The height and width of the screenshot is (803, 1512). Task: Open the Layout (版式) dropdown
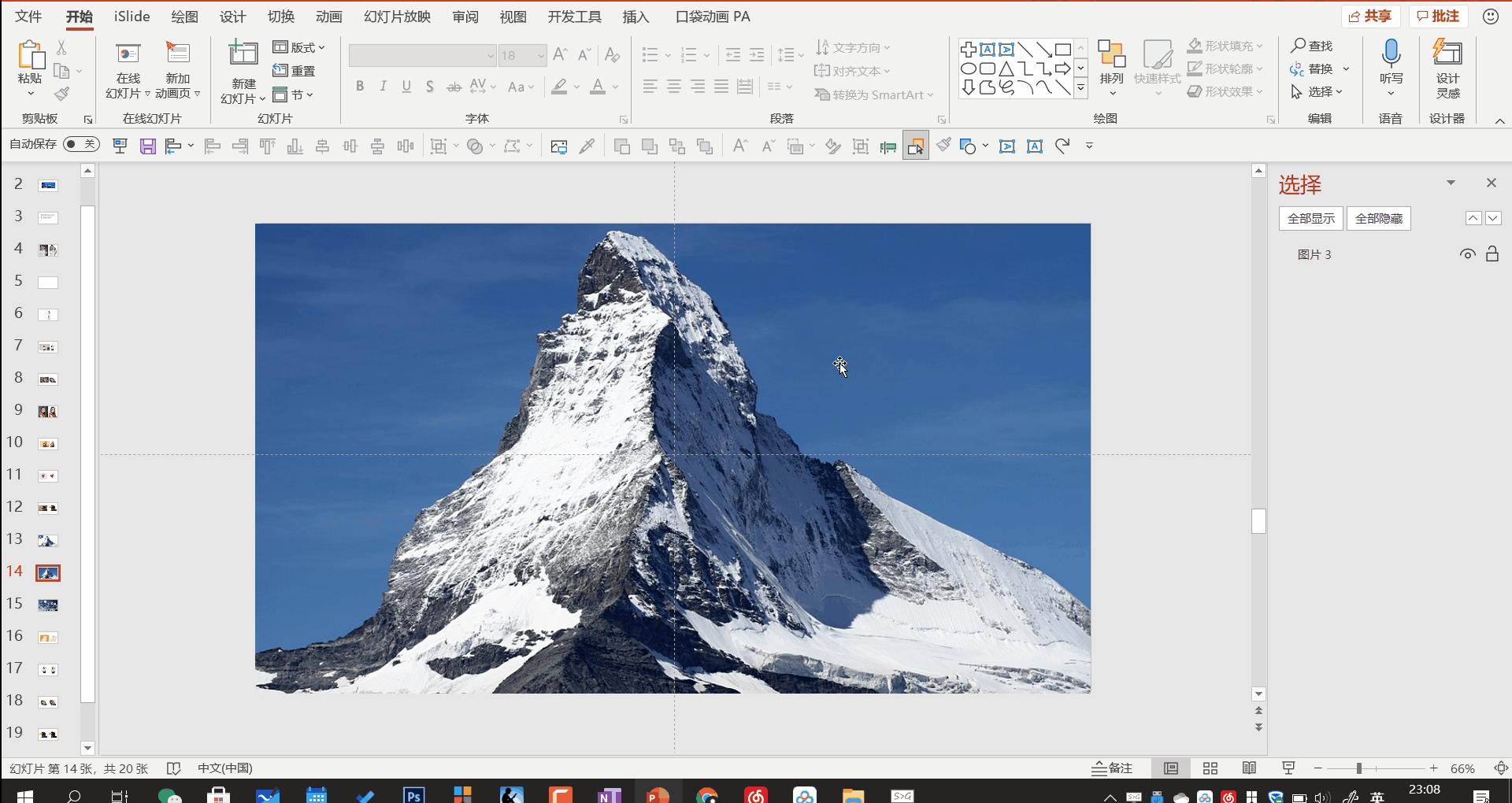pyautogui.click(x=299, y=47)
